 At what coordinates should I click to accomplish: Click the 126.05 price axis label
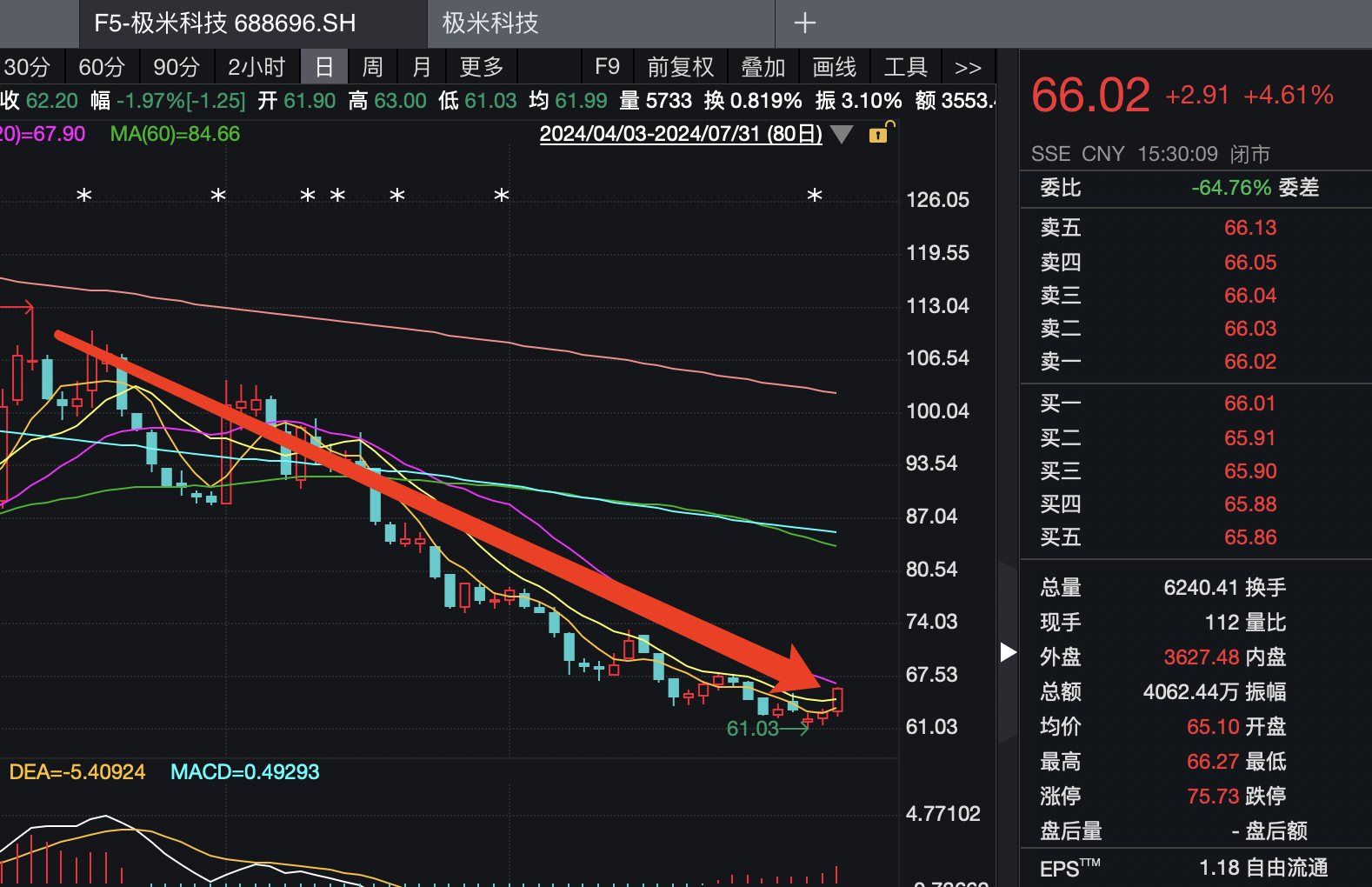937,200
